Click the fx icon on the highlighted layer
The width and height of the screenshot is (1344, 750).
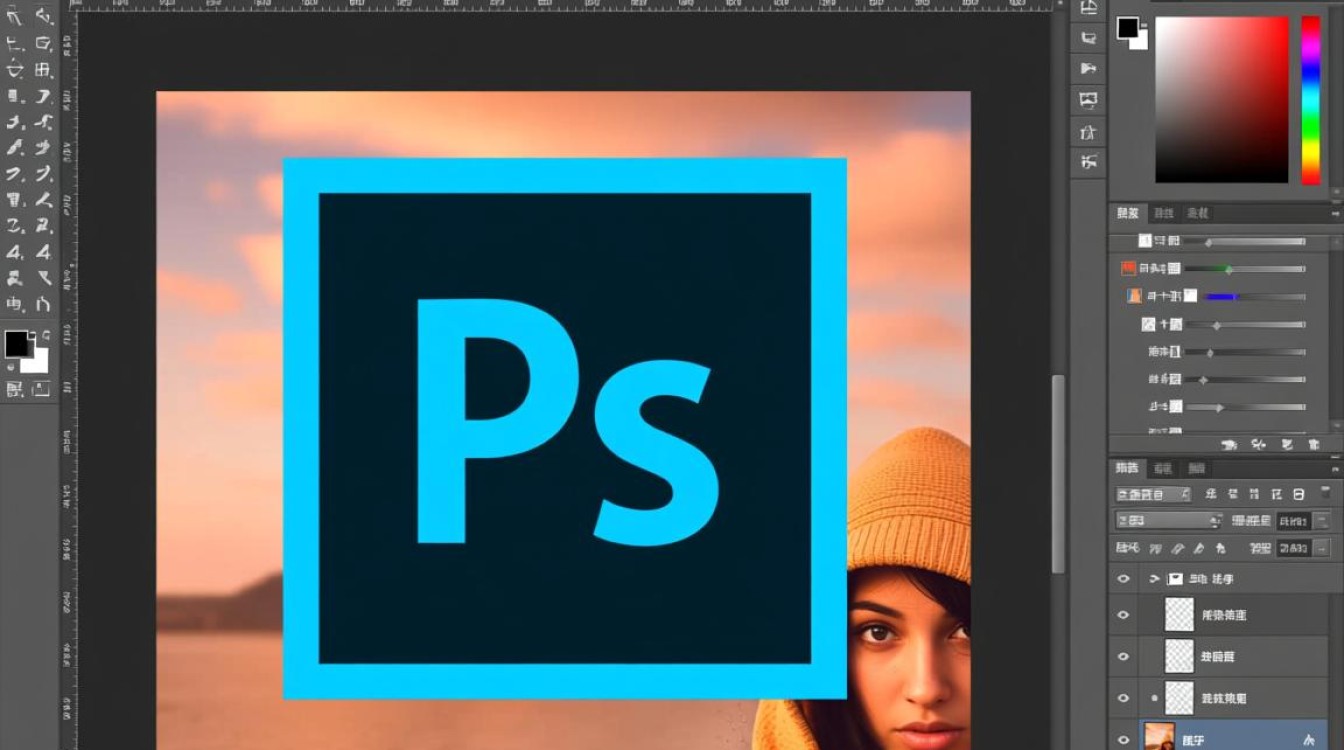[x=1309, y=740]
